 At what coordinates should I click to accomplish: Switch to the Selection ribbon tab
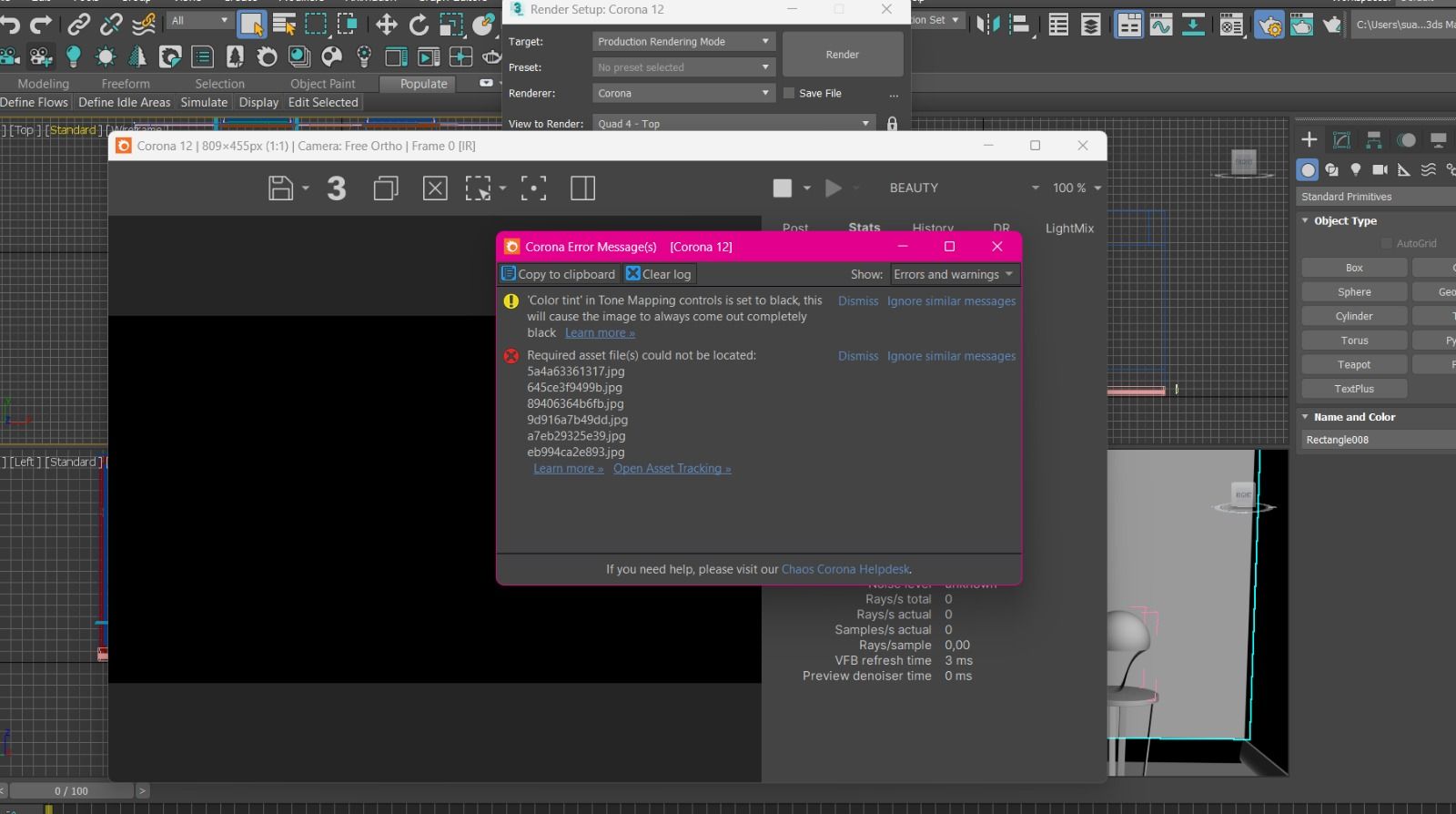(219, 84)
